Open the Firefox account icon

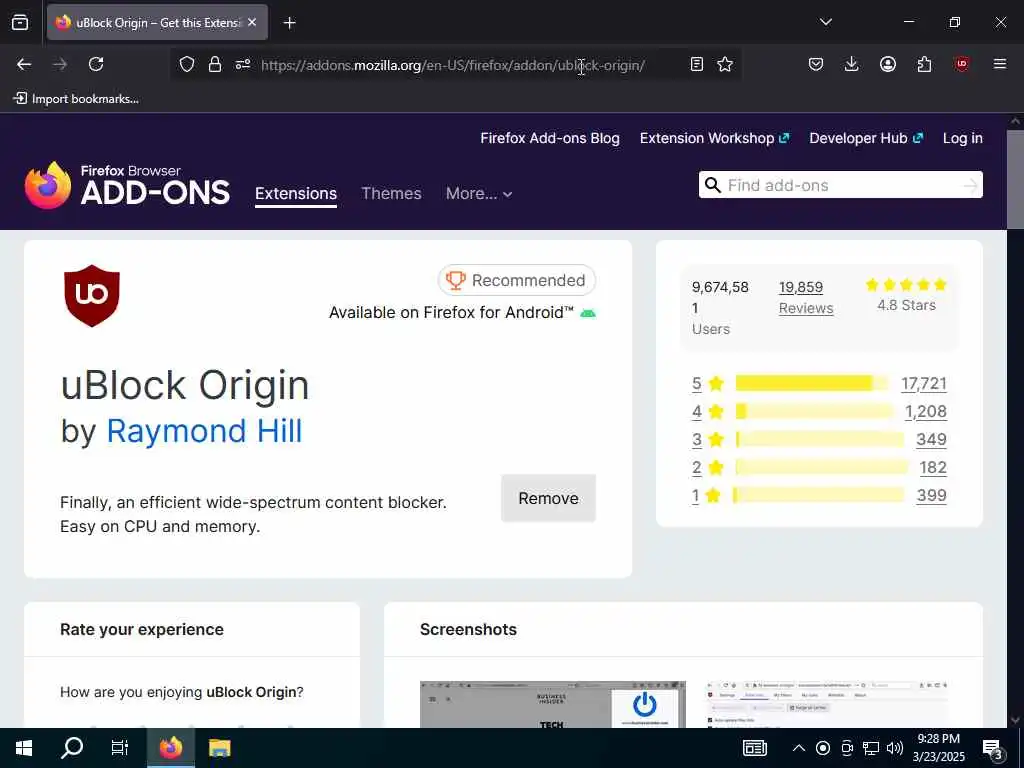click(888, 64)
